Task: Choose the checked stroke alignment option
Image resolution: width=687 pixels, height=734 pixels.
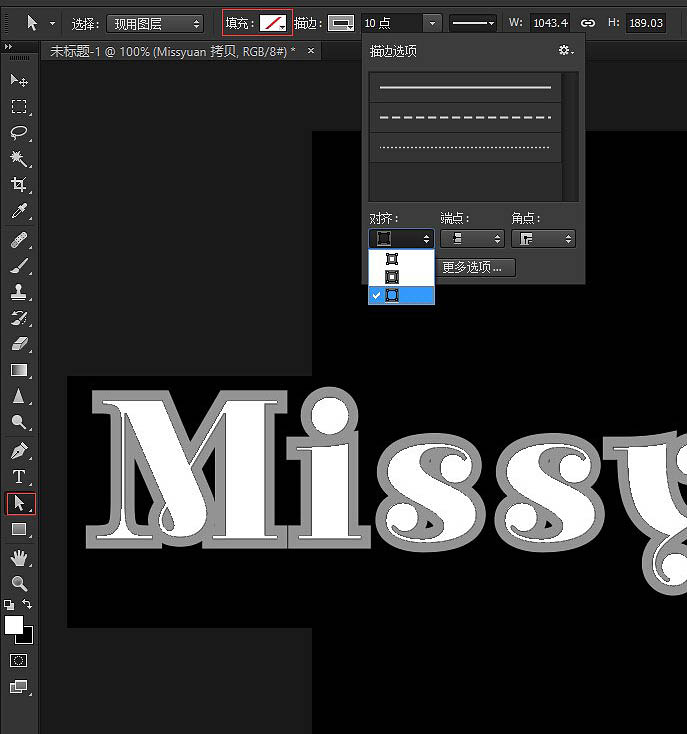Action: point(402,295)
